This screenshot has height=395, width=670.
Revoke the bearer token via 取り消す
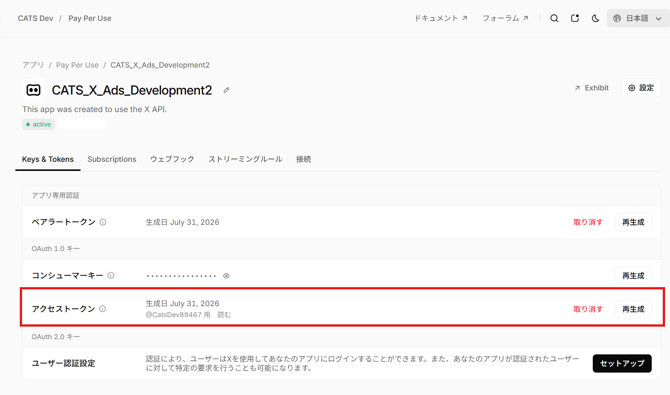[x=588, y=222]
